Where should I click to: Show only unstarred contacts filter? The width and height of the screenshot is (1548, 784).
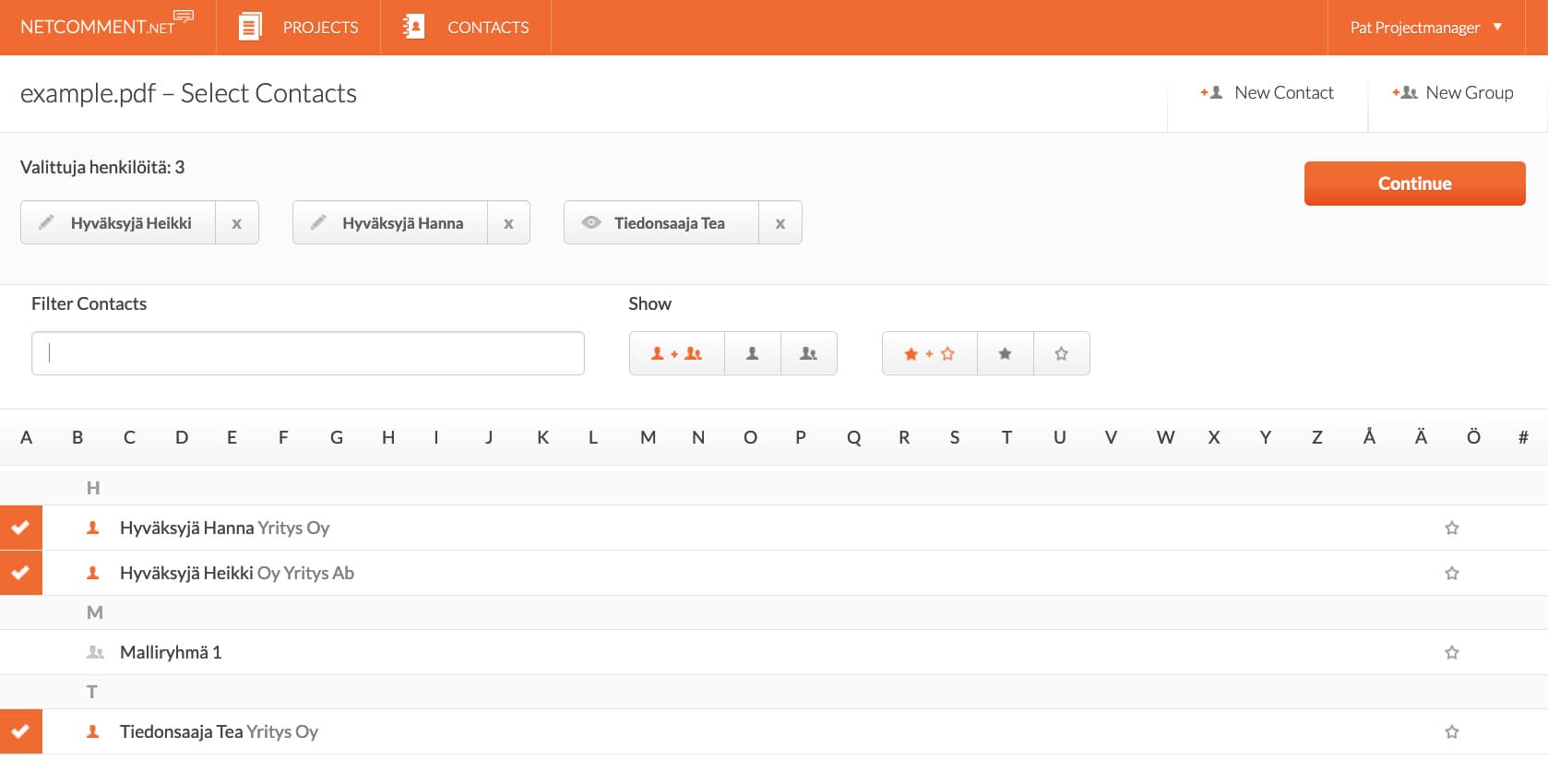[1061, 353]
